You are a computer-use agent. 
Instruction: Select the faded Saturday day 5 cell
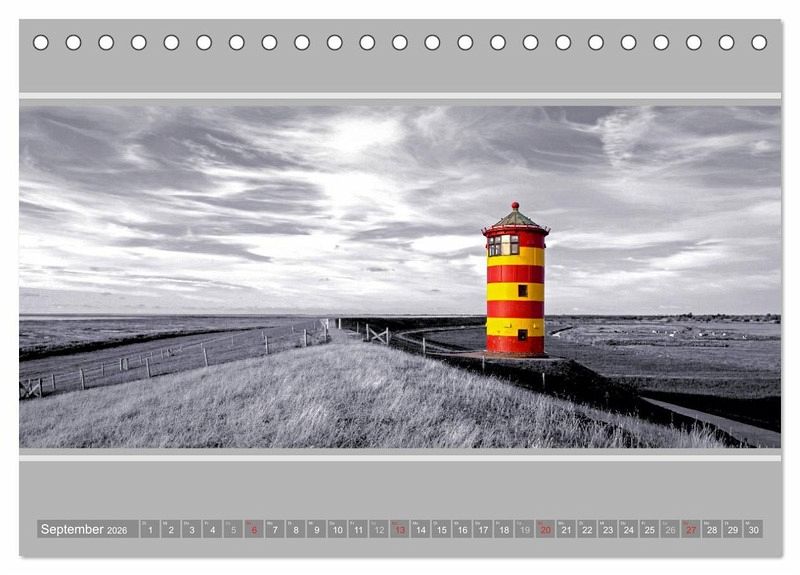pyautogui.click(x=233, y=529)
